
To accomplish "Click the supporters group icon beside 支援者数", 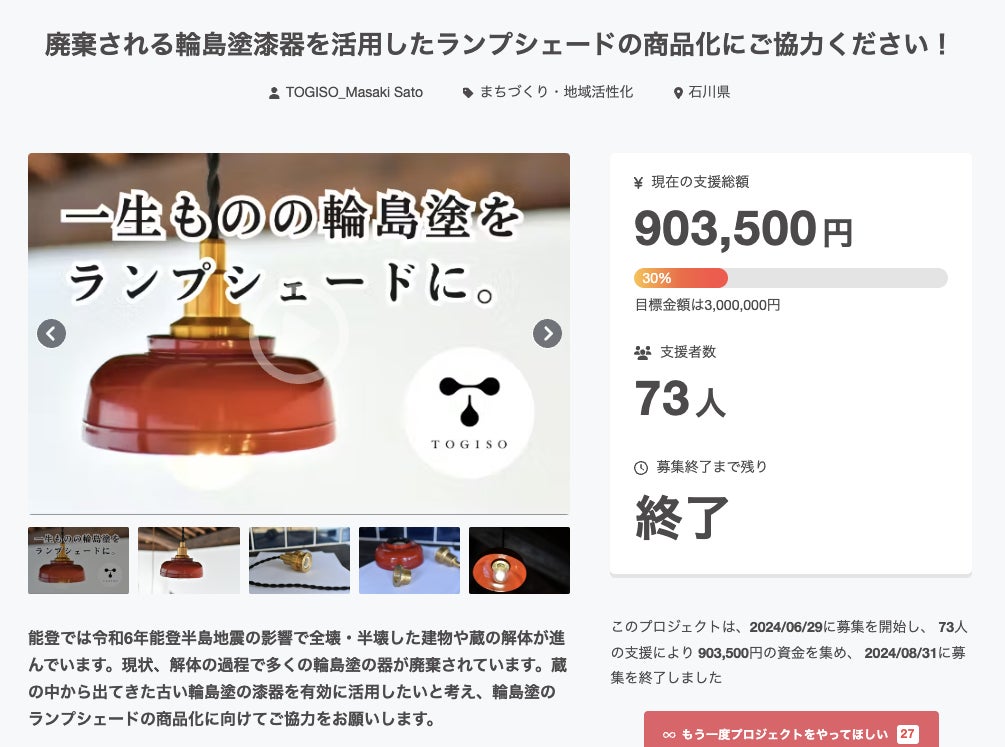I will pos(642,353).
